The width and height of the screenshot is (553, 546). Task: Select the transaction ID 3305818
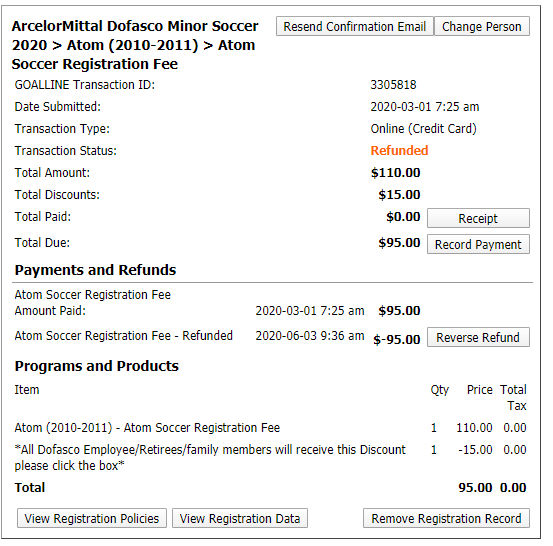(x=393, y=85)
